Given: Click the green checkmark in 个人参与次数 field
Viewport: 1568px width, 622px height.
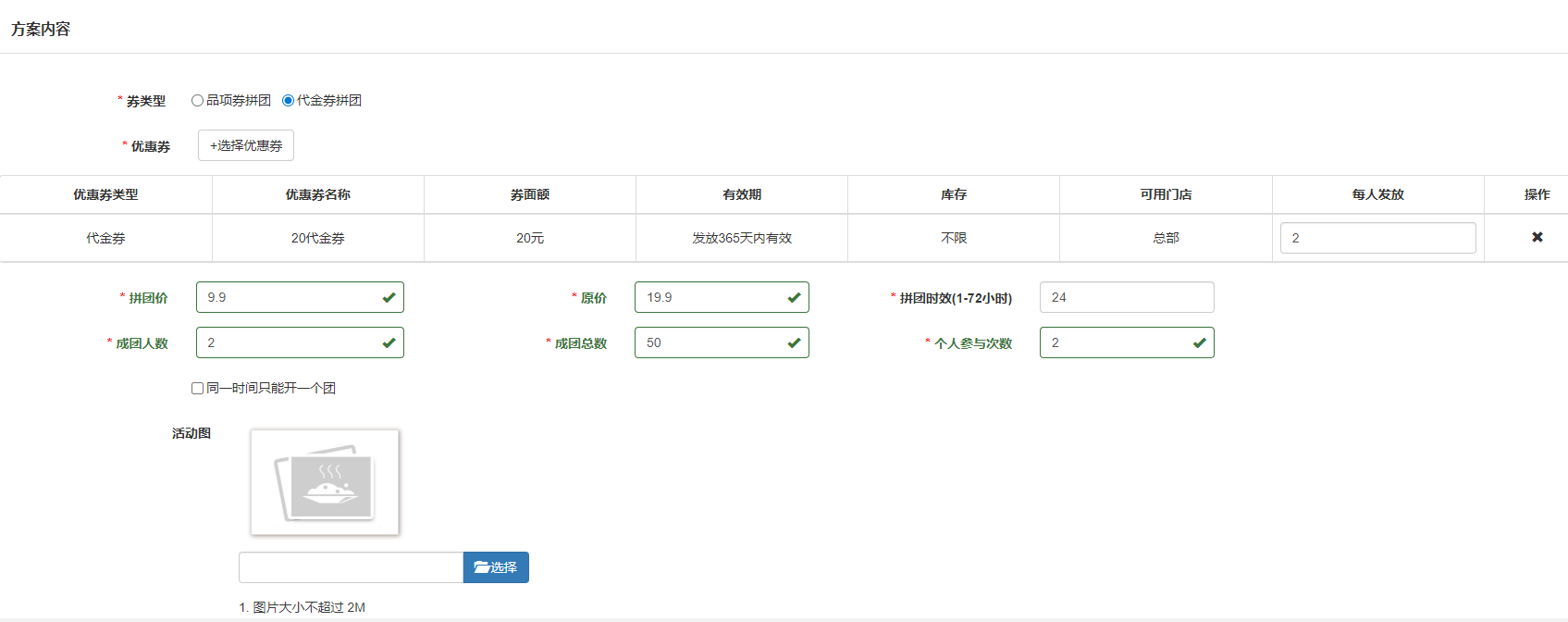Looking at the screenshot, I should [x=1199, y=342].
